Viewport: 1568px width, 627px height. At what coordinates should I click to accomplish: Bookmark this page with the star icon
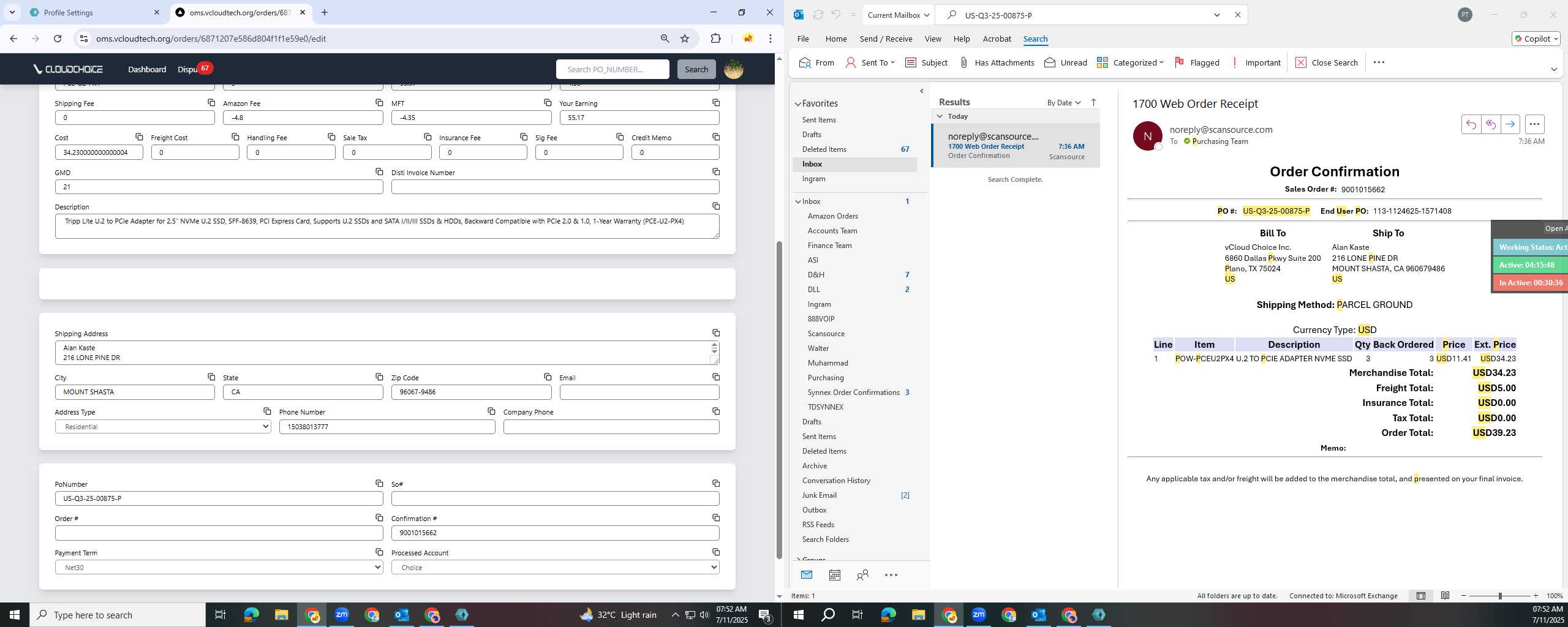[685, 39]
